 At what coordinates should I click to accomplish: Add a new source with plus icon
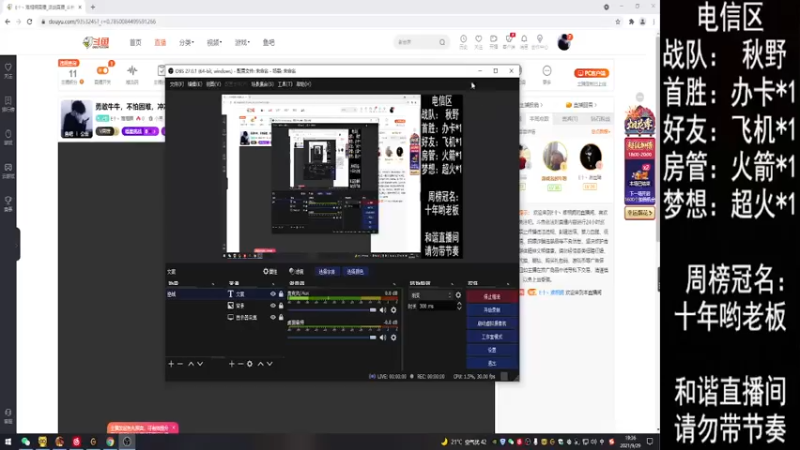[x=232, y=364]
